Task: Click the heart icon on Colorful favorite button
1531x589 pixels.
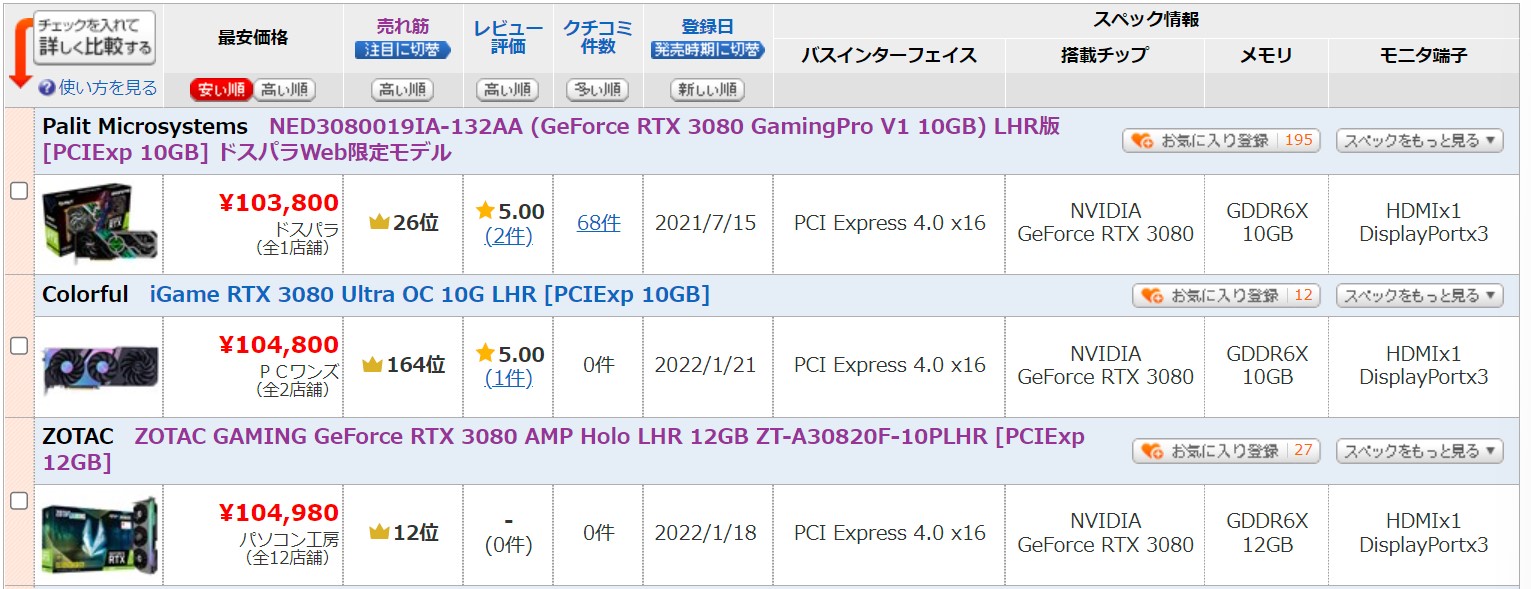Action: click(1152, 296)
